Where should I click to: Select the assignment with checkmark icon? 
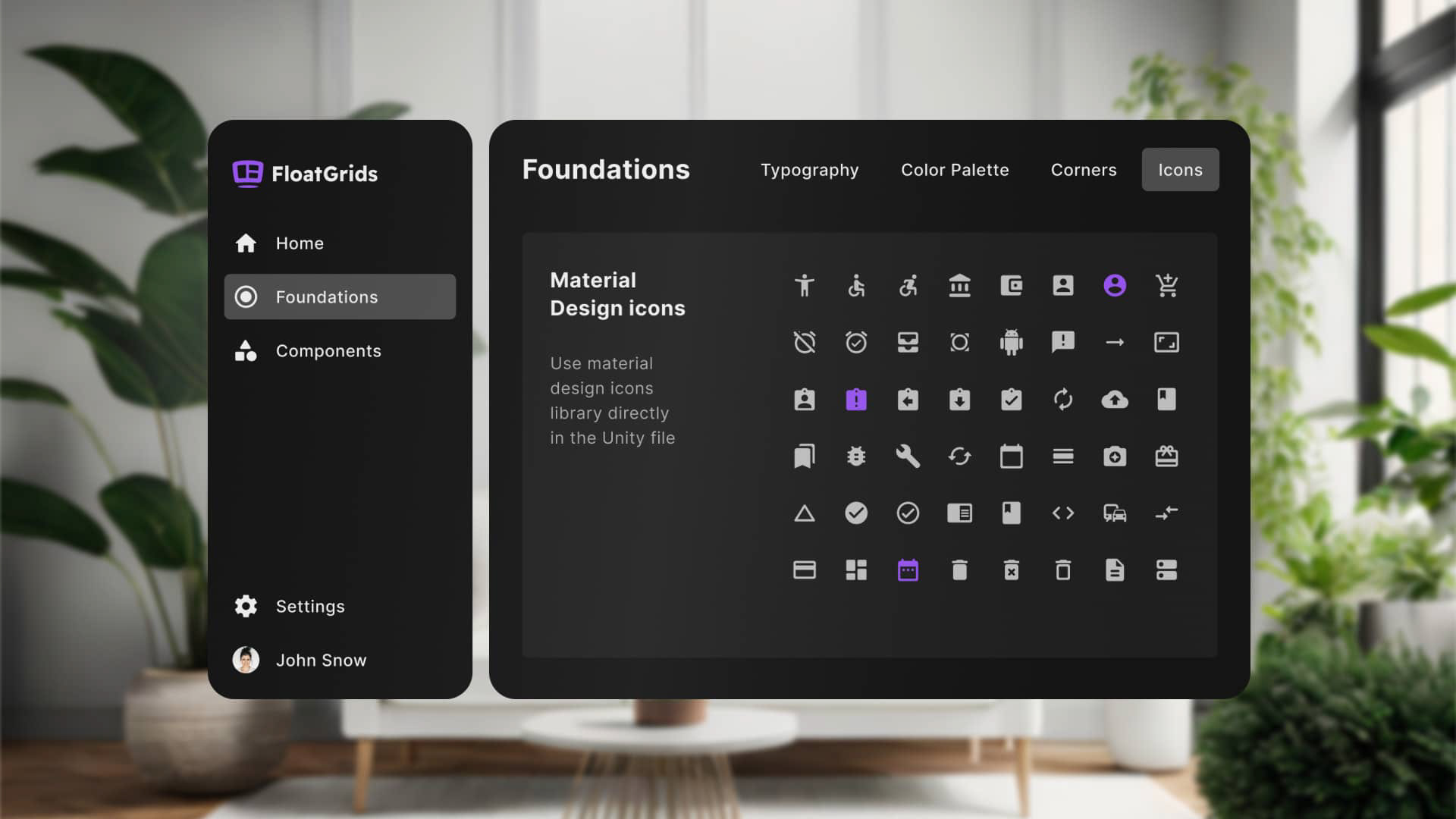(x=1011, y=399)
